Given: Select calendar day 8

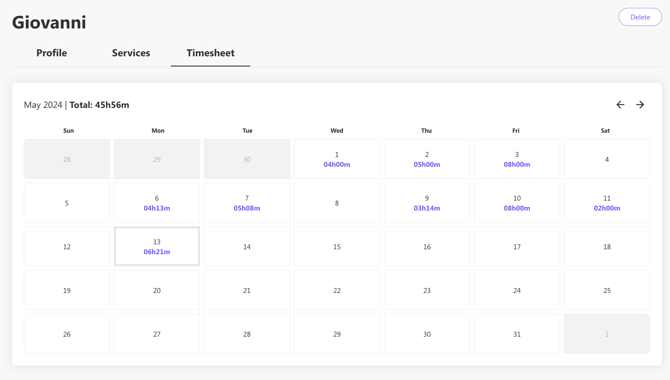Looking at the screenshot, I should point(337,203).
